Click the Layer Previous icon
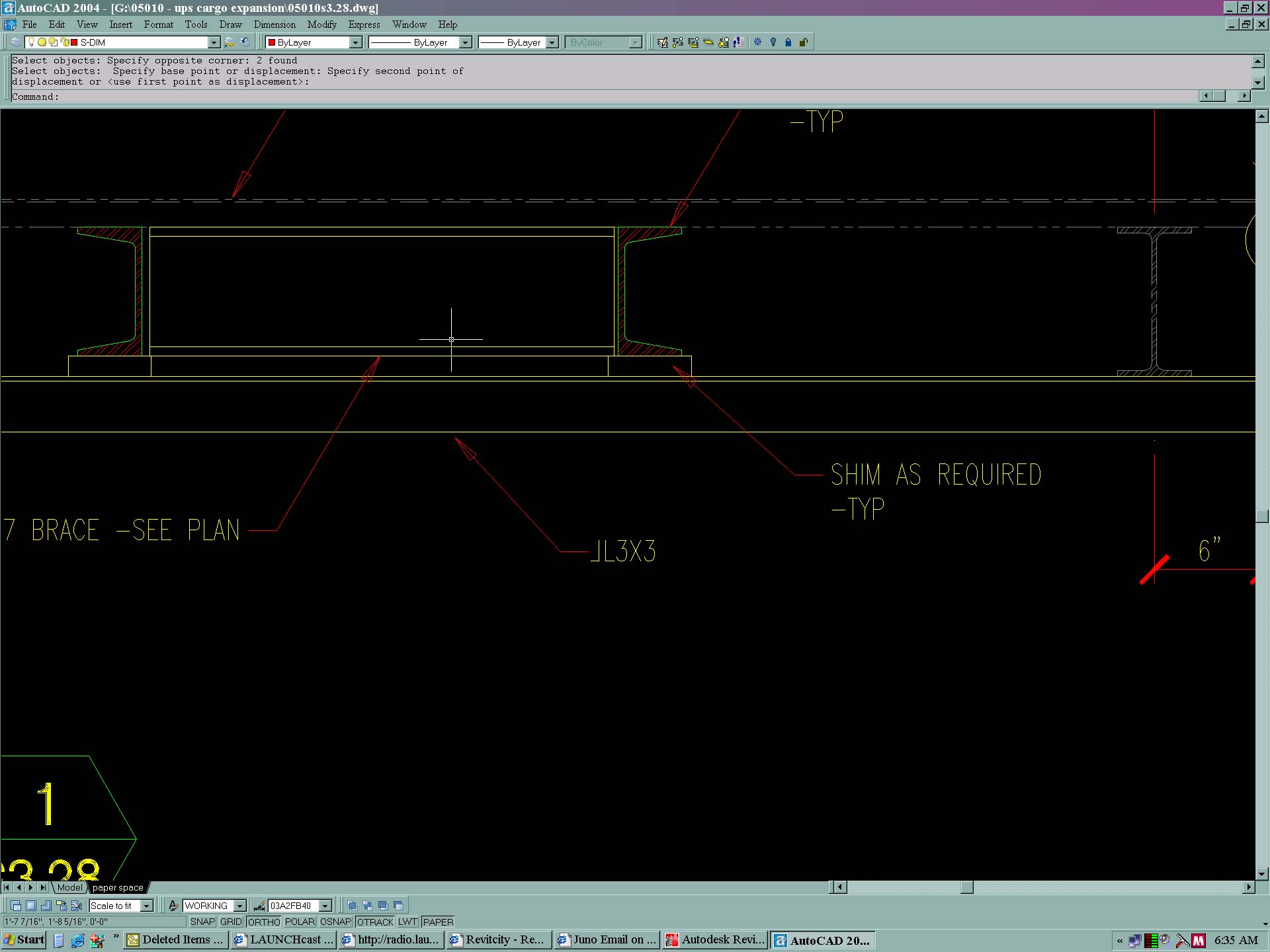Screen dimensions: 1270x952 (x=245, y=42)
